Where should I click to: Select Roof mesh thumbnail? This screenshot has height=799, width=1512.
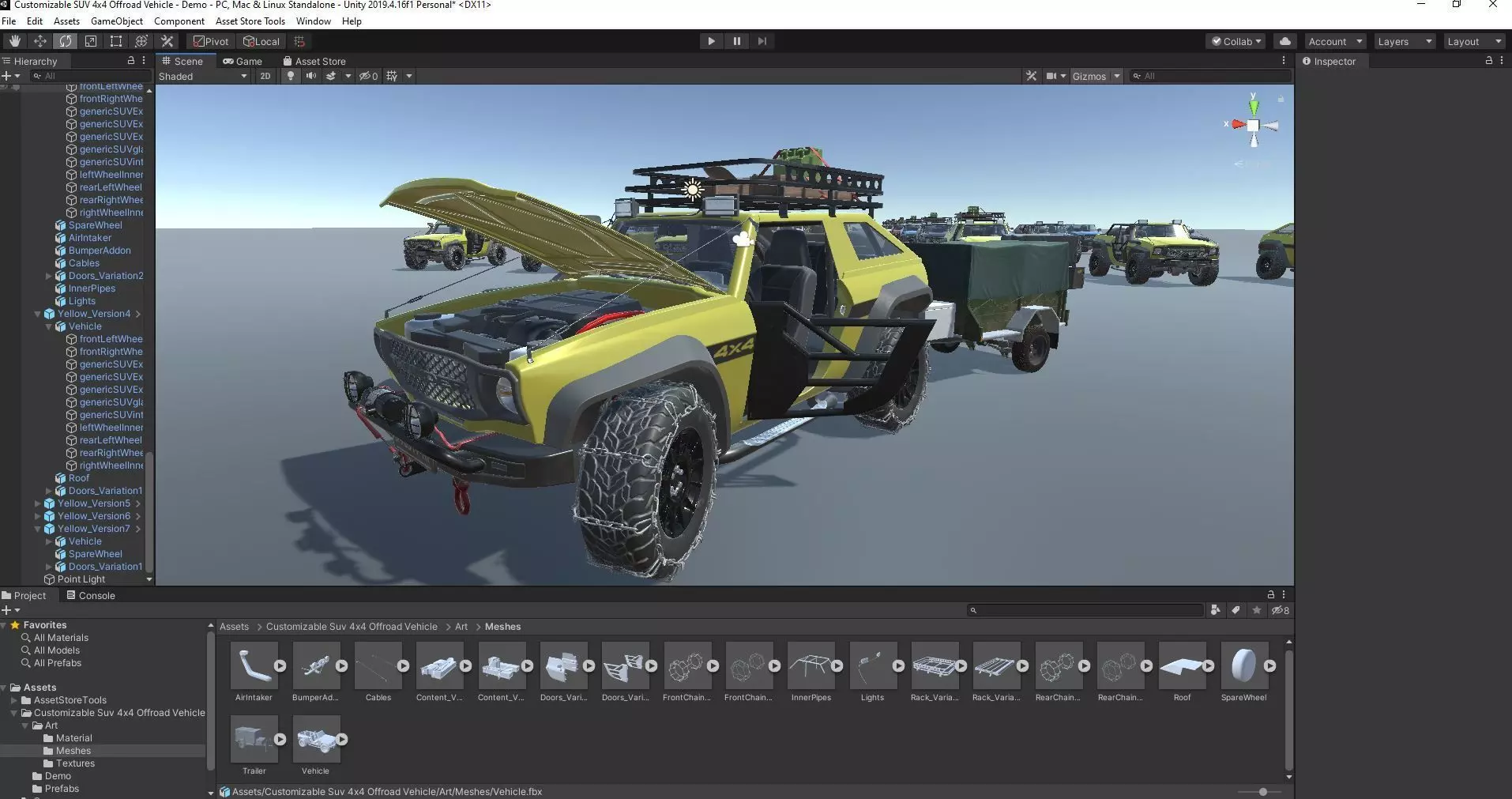point(1182,665)
